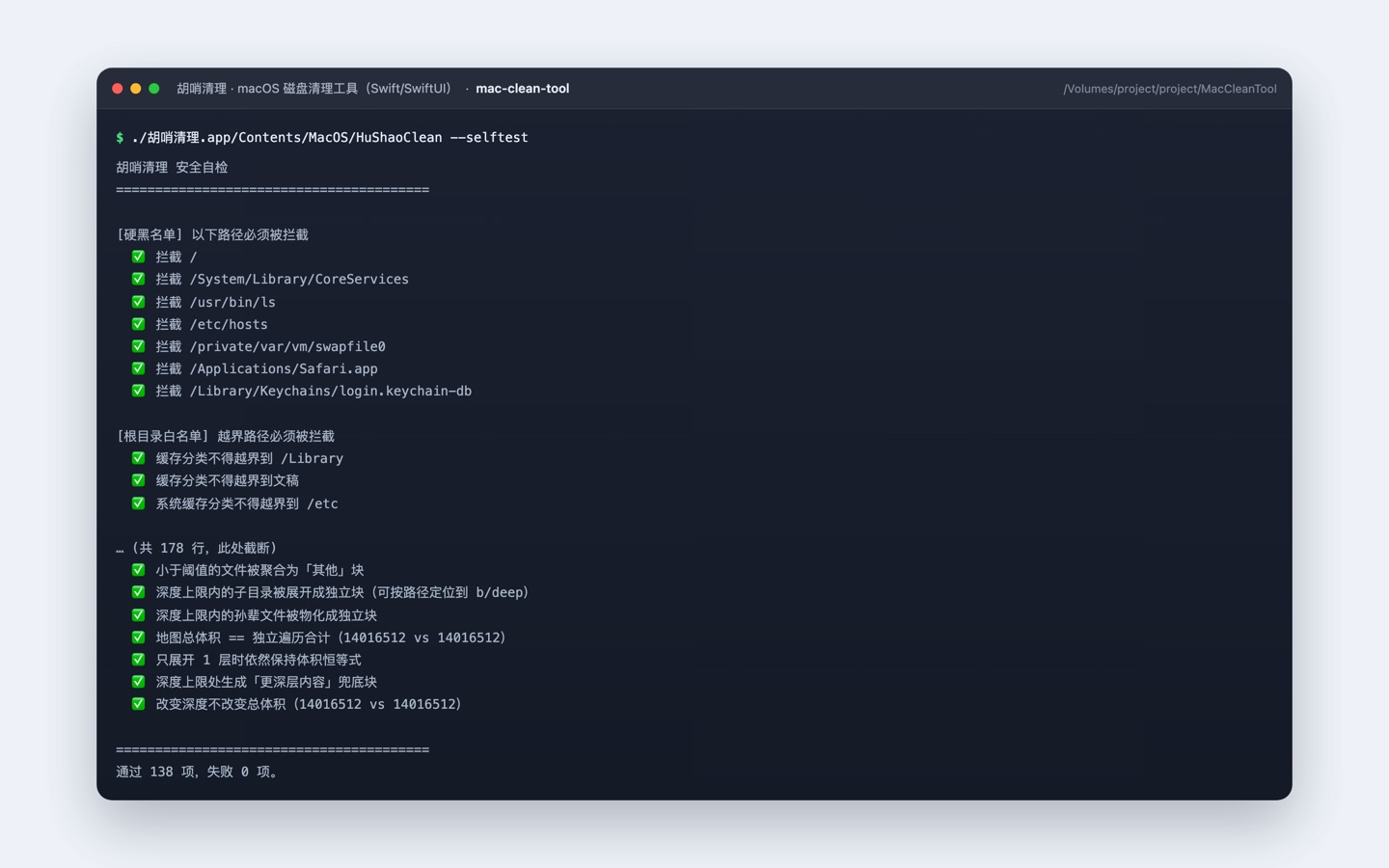
Task: Click the green check beside 缓存分类不得越界到文稿
Action: [138, 480]
